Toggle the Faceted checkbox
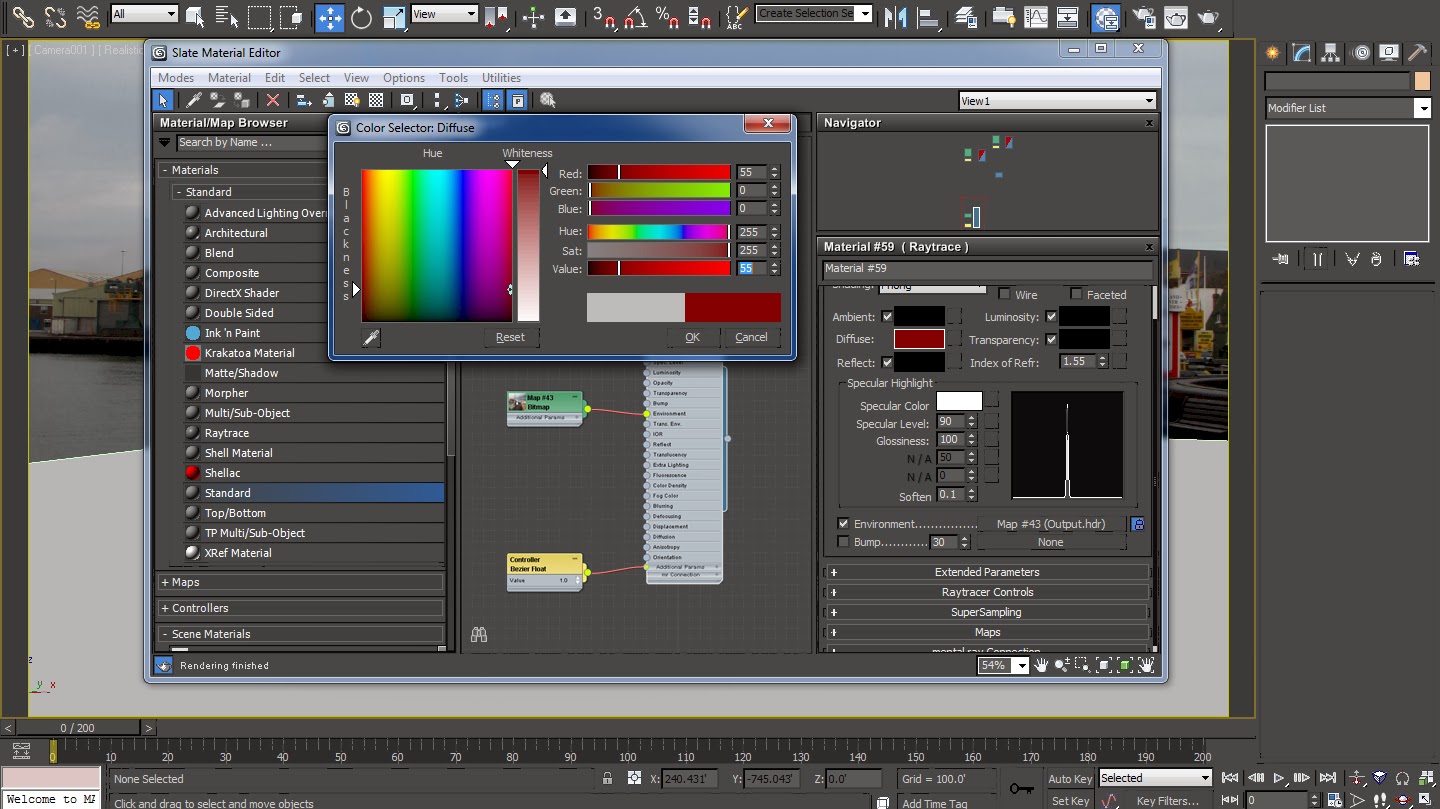The height and width of the screenshot is (809, 1440). click(1076, 294)
